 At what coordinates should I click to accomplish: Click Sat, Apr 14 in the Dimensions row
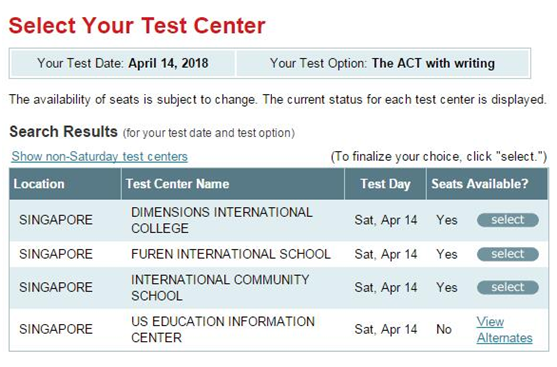tap(385, 220)
